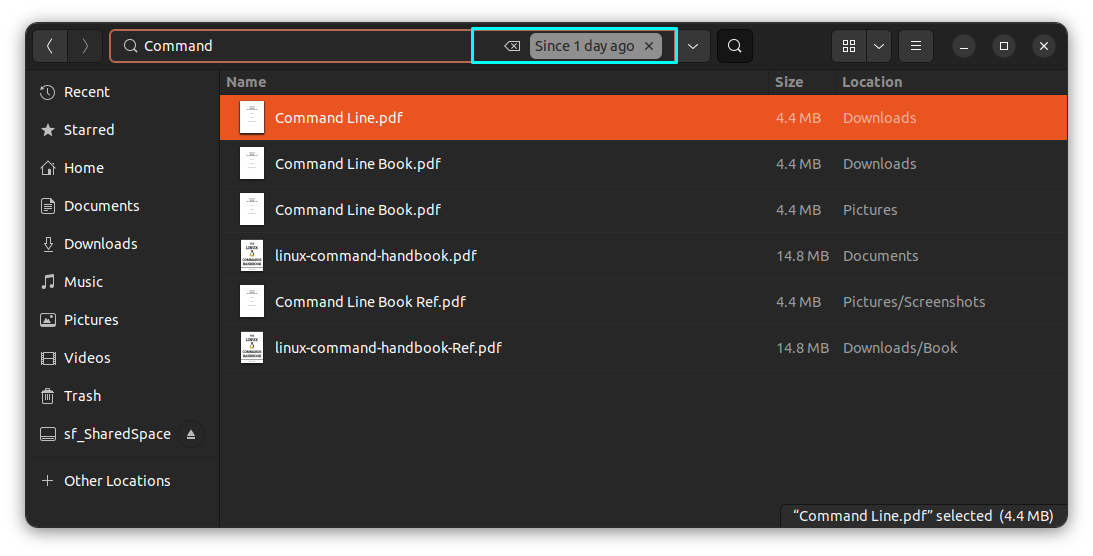Screen dimensions: 1093x556
Task: Open the hamburger main menu
Action: pyautogui.click(x=916, y=46)
